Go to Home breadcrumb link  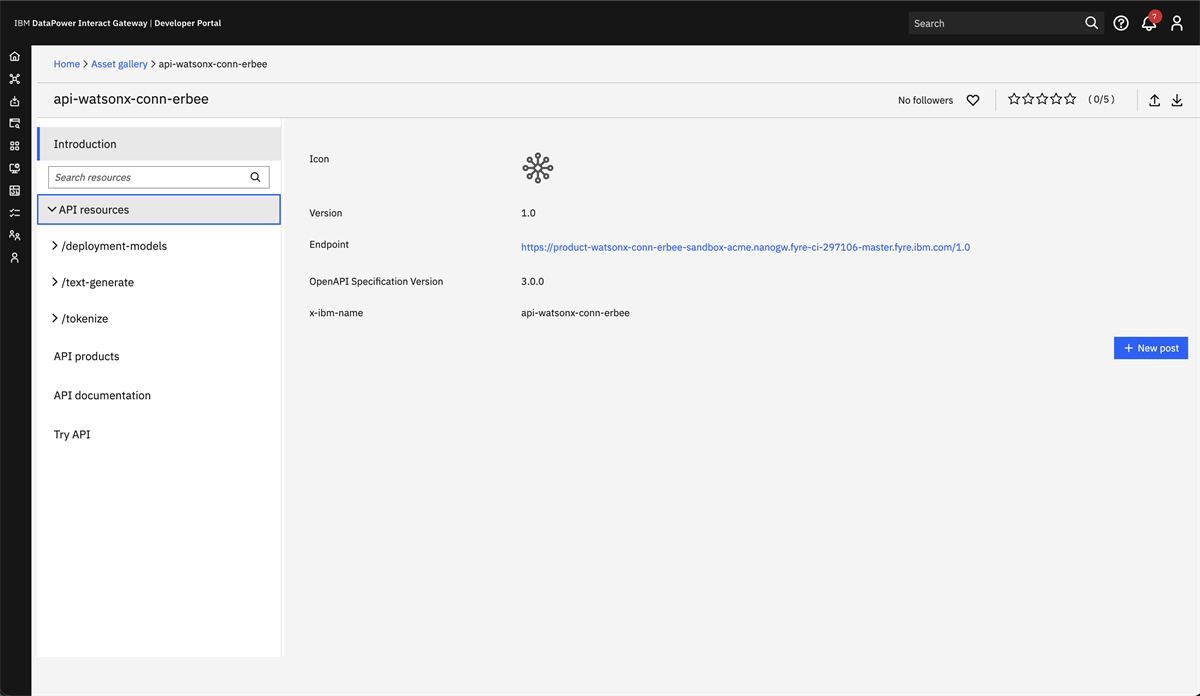tap(67, 64)
